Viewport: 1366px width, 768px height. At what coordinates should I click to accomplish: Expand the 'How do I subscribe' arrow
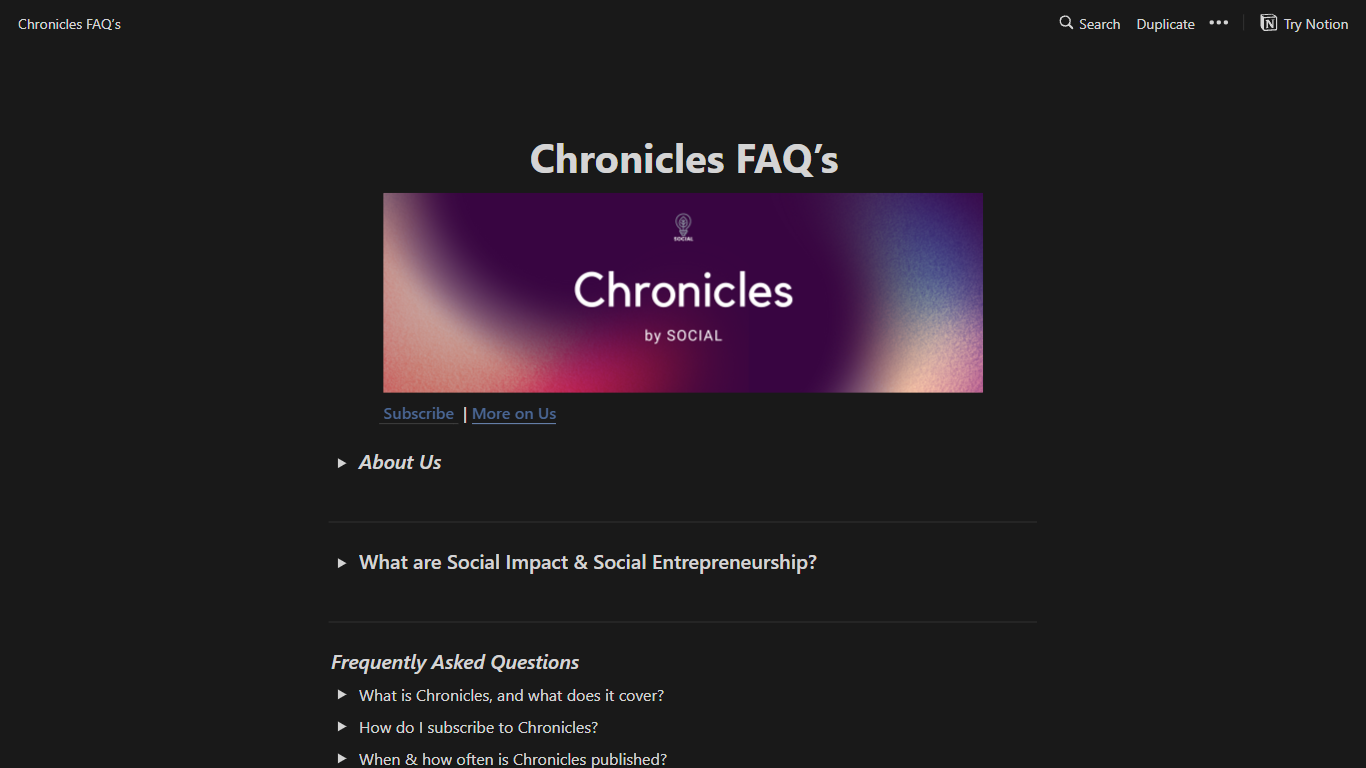(x=342, y=727)
